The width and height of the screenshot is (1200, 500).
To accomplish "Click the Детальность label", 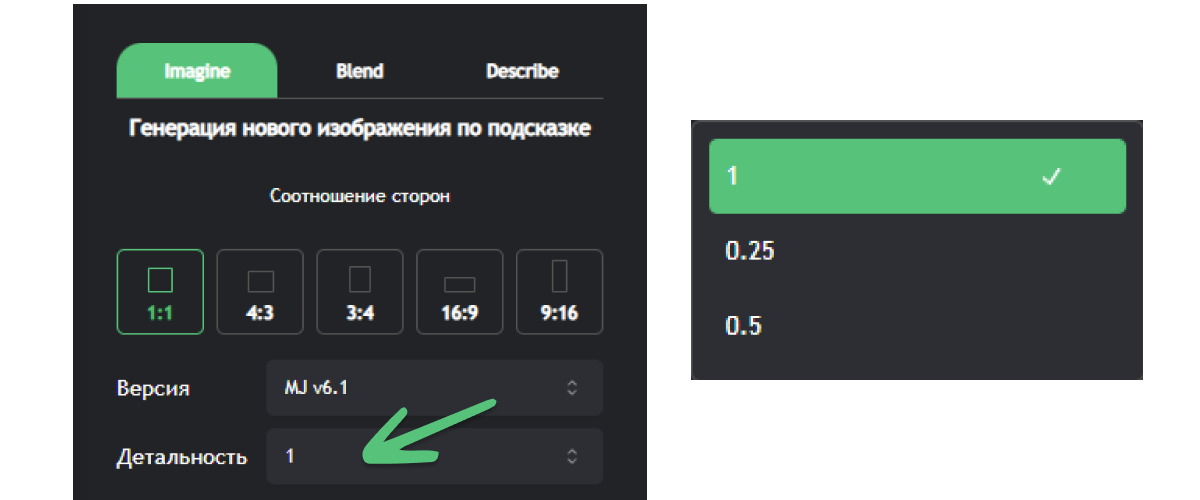I will [182, 457].
